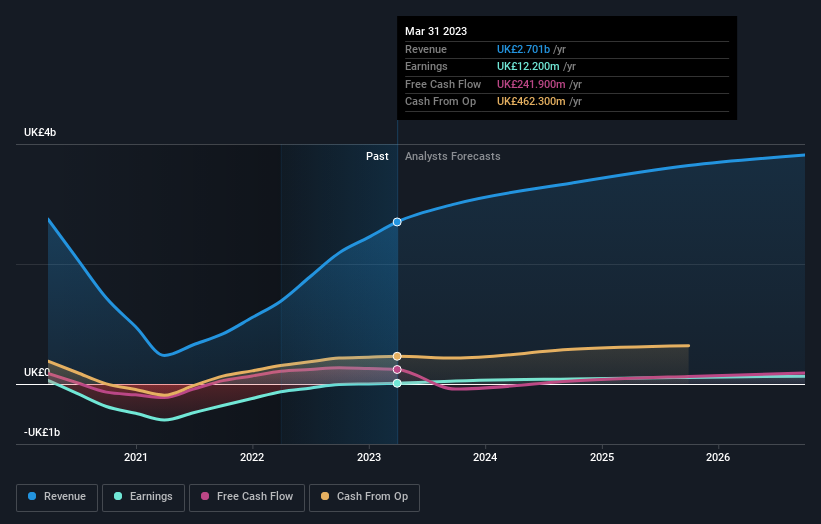
Task: Click the 2021 x-axis label
Action: point(136,457)
